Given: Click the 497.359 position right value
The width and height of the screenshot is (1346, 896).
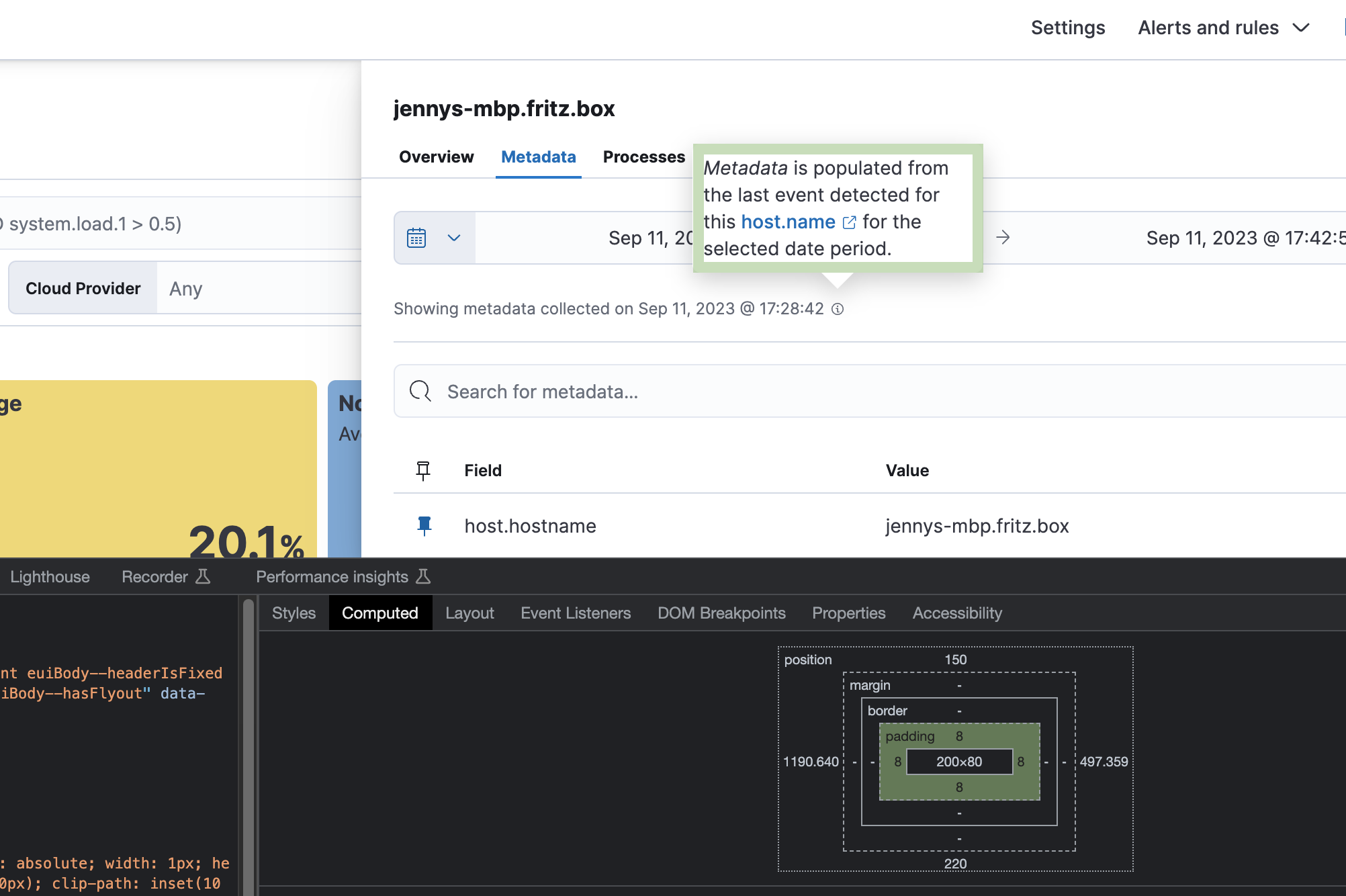Looking at the screenshot, I should (x=1104, y=762).
